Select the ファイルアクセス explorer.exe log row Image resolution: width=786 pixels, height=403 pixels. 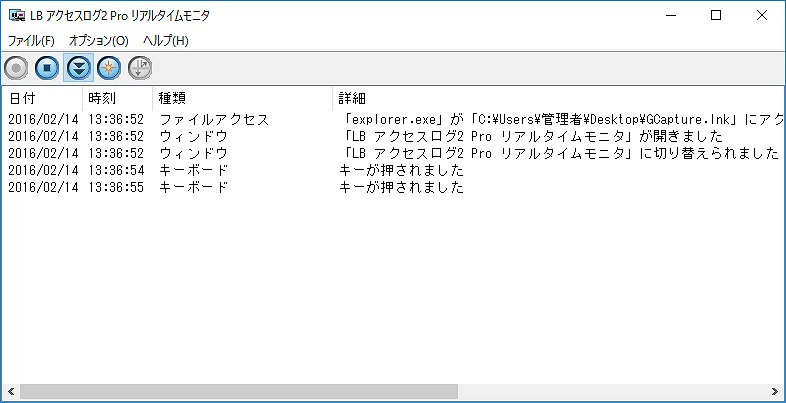(393, 119)
